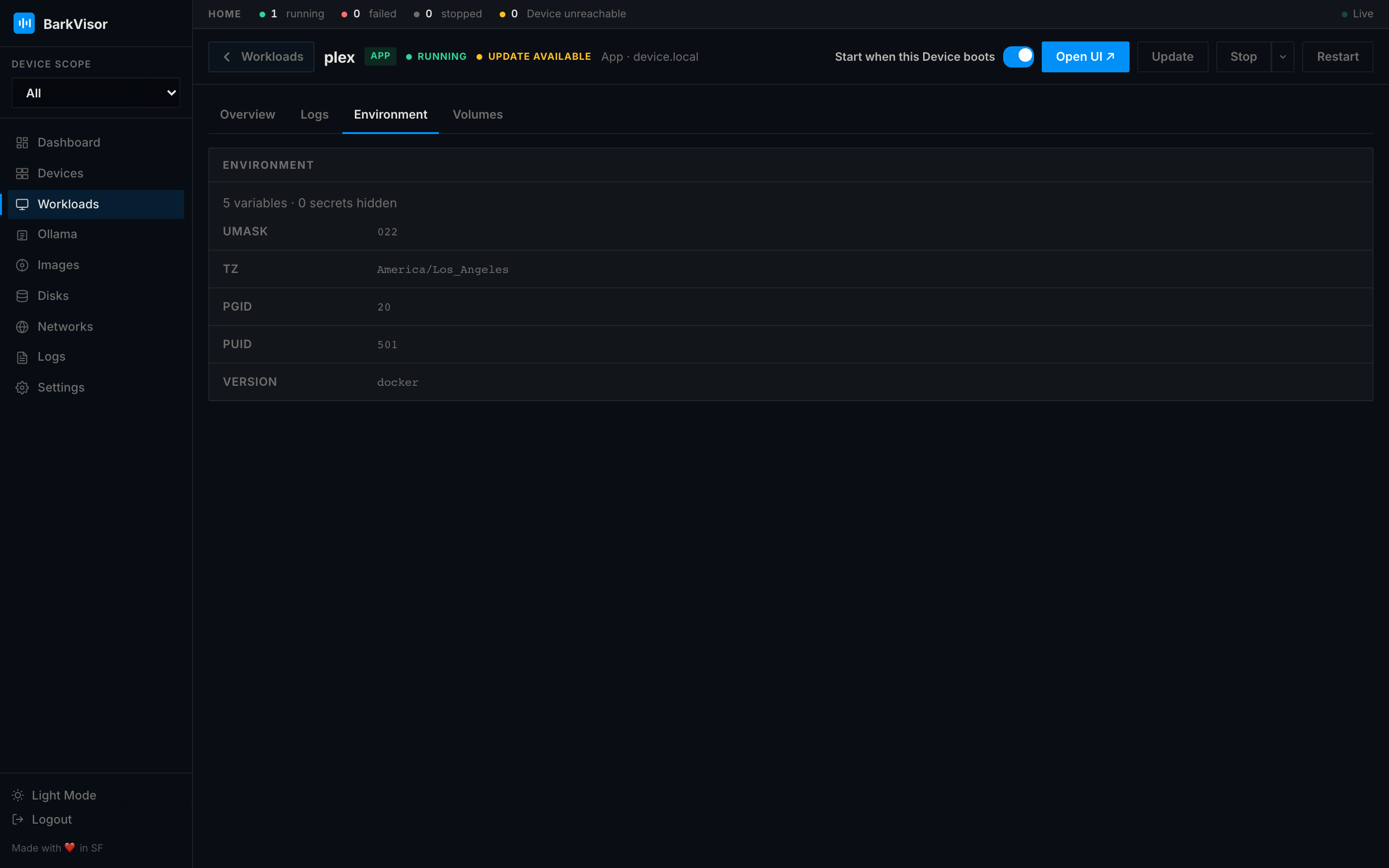Screen dimensions: 1389x868
Task: Open Dashboard via its grid icon
Action: 22,142
